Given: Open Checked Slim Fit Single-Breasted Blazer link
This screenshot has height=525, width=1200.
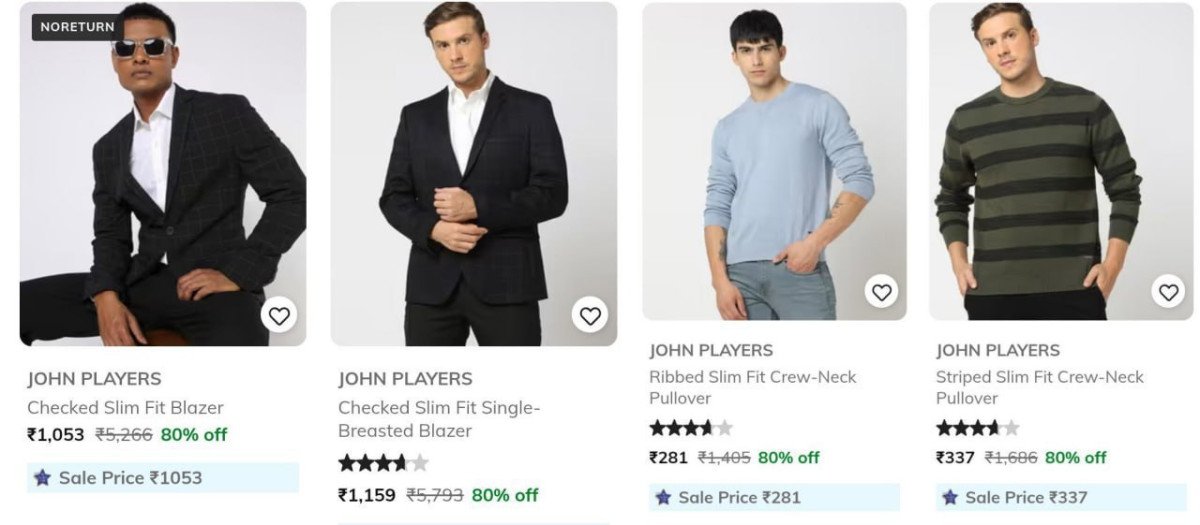Looking at the screenshot, I should tap(438, 419).
